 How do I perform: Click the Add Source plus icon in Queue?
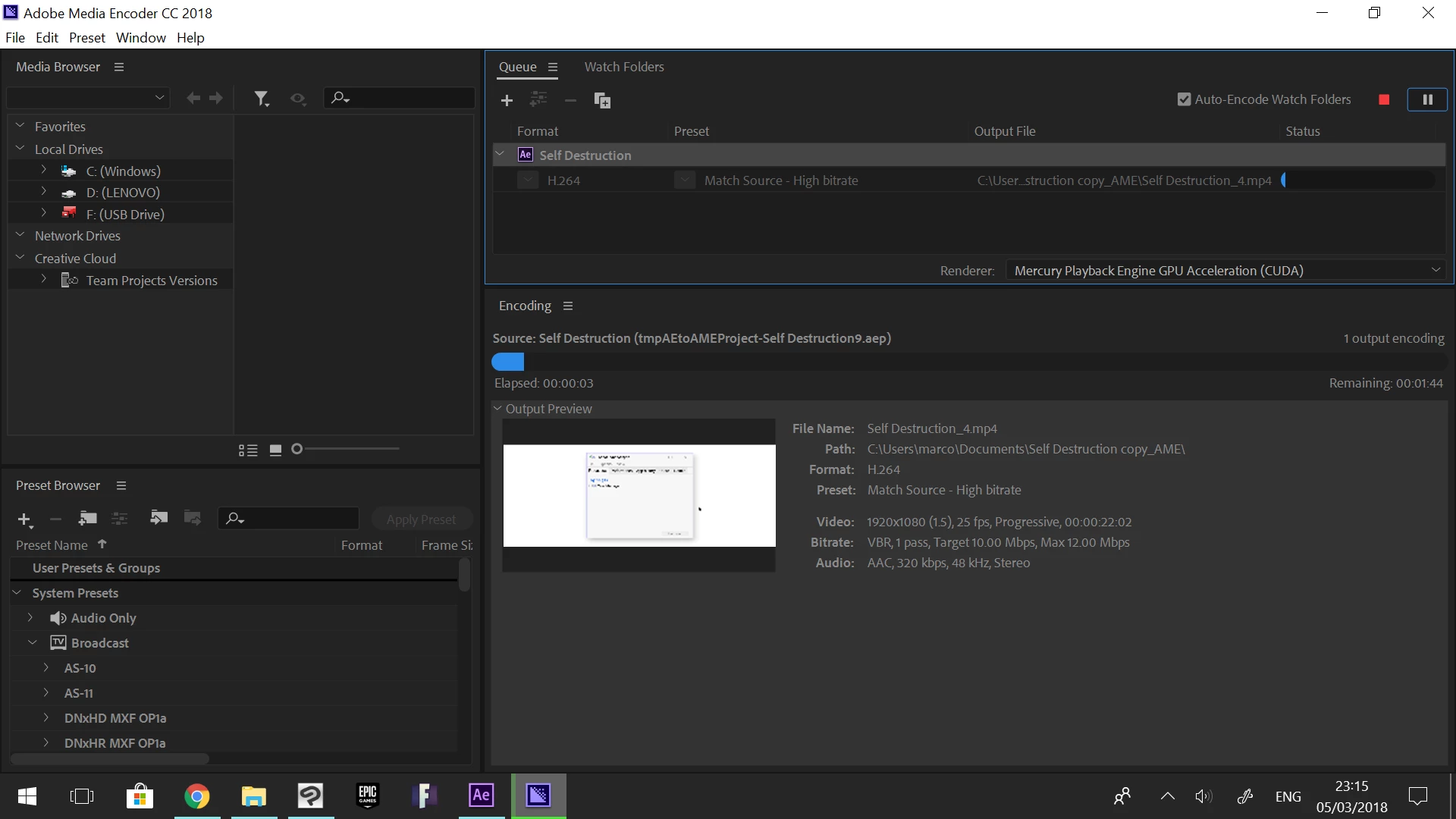pyautogui.click(x=507, y=100)
